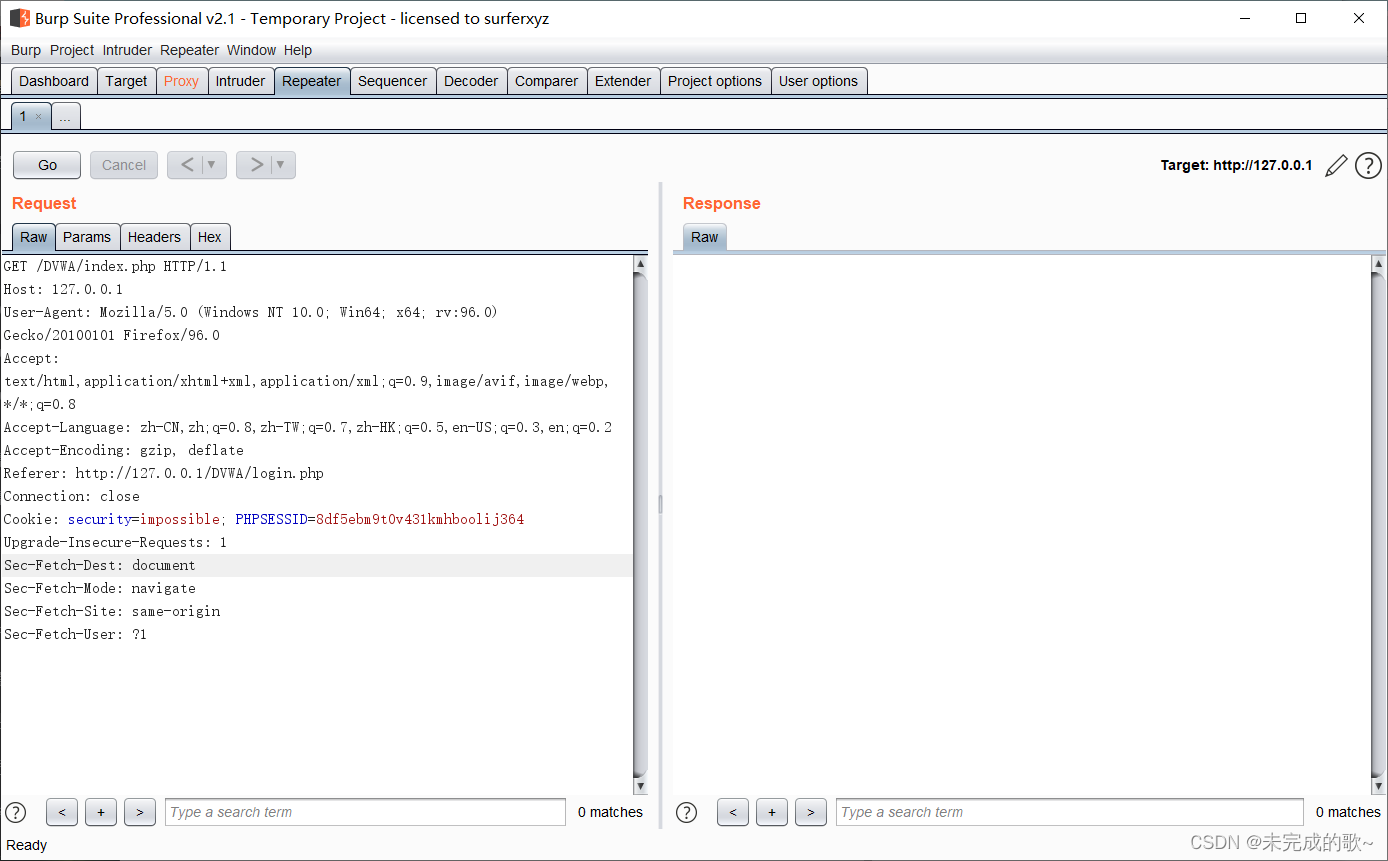Click request search help question mark icon
The height and width of the screenshot is (861, 1388).
click(x=16, y=812)
